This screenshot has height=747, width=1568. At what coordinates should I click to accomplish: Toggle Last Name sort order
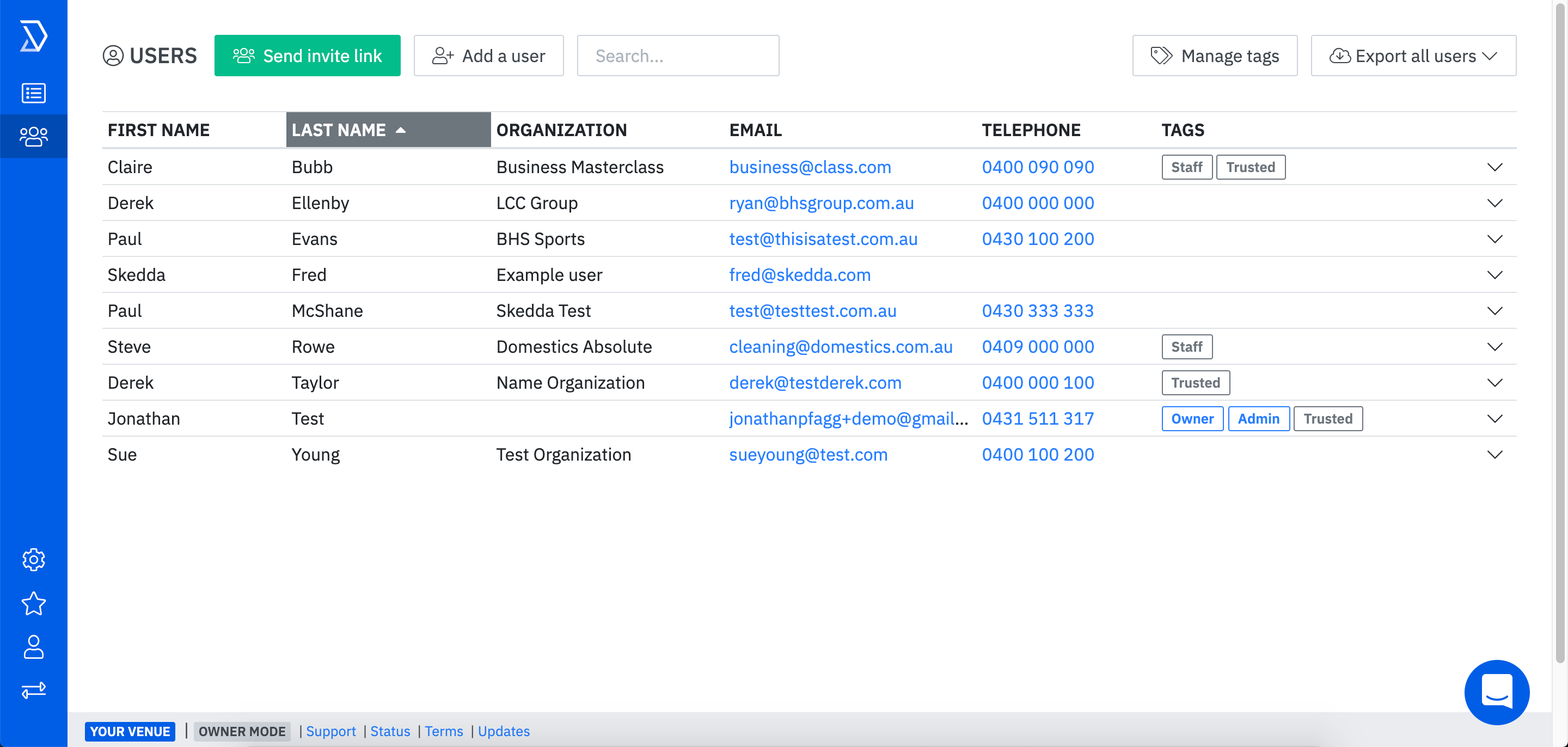(x=388, y=130)
